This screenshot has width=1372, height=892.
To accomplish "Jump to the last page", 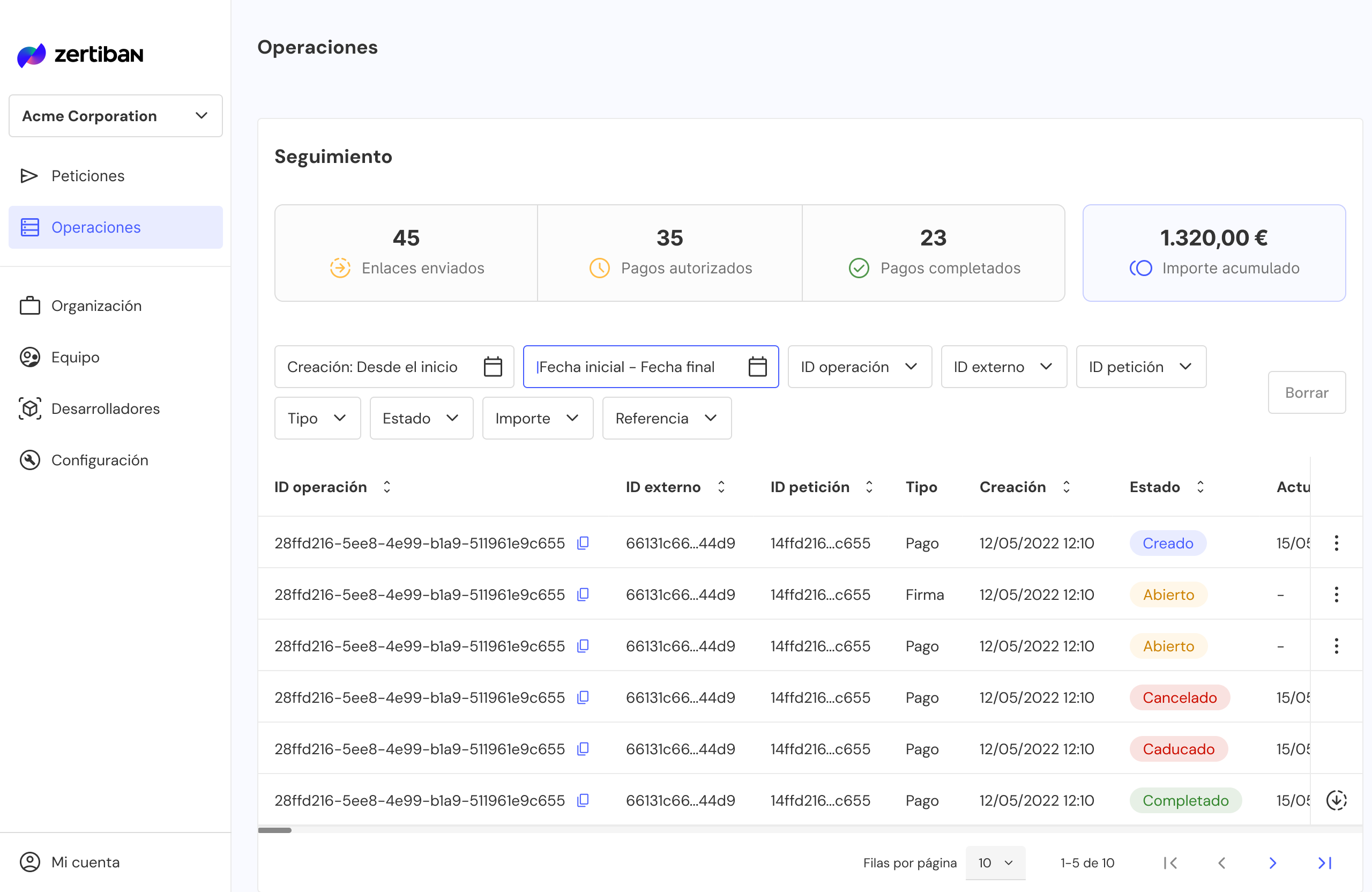I will tap(1325, 863).
